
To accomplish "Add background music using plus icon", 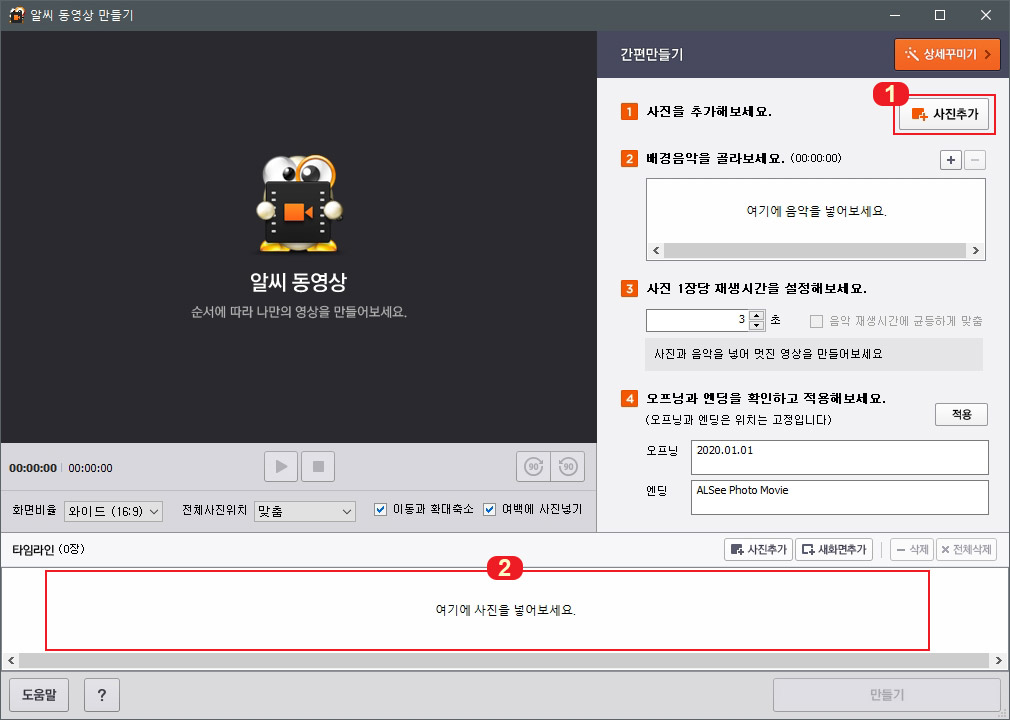I will 950,160.
